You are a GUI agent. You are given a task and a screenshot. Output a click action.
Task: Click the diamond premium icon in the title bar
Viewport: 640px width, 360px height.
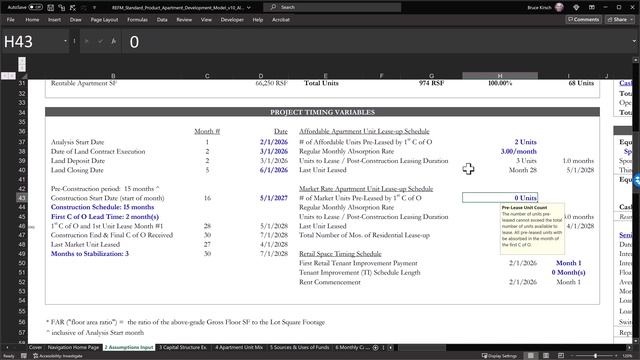576,7
